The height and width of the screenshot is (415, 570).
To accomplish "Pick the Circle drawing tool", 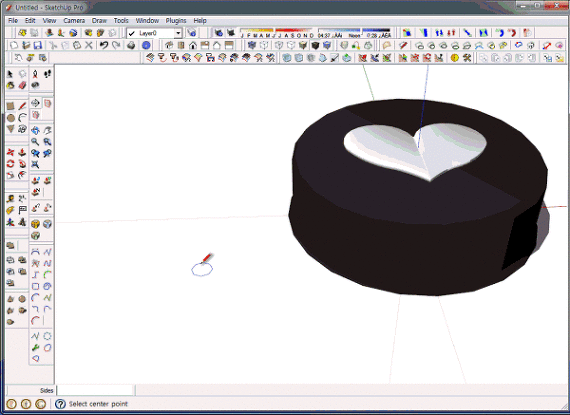I will coord(11,118).
